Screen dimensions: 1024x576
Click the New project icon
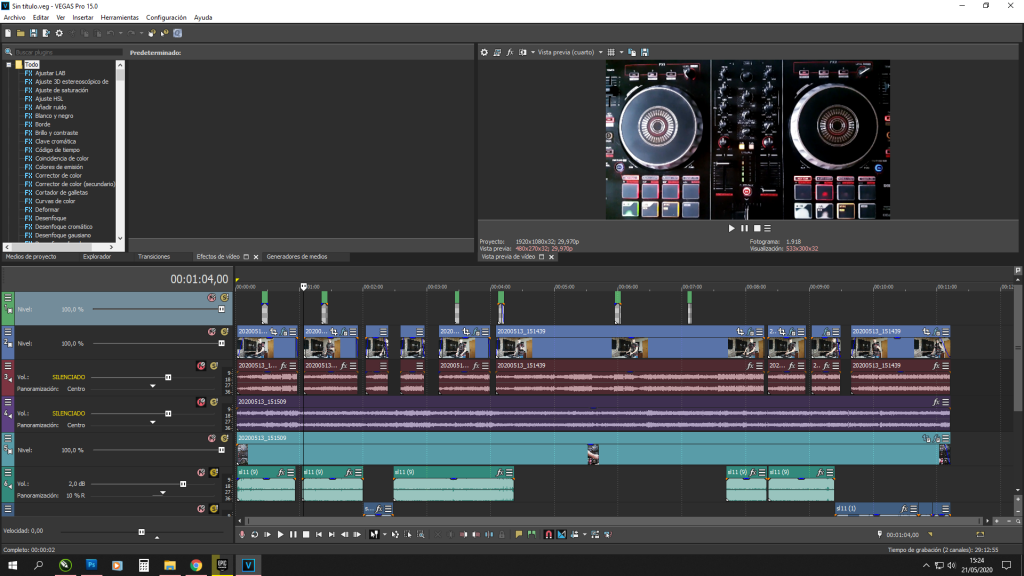(x=7, y=33)
